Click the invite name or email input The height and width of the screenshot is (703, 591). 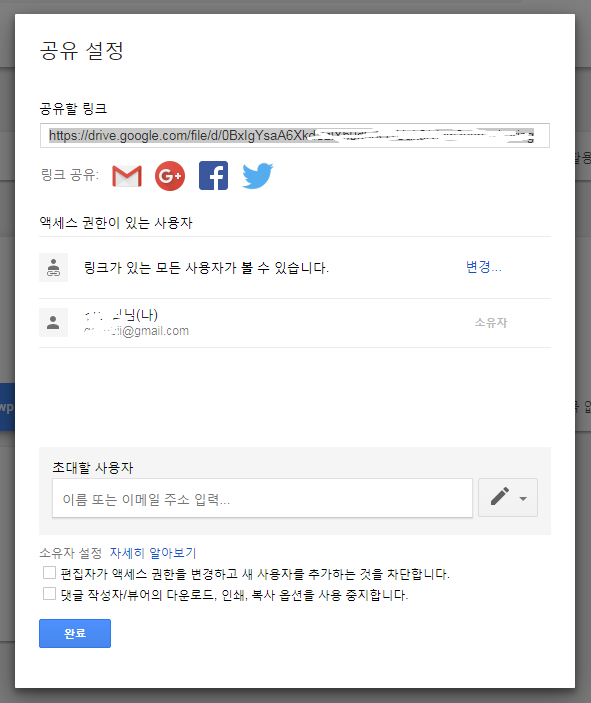tap(262, 498)
